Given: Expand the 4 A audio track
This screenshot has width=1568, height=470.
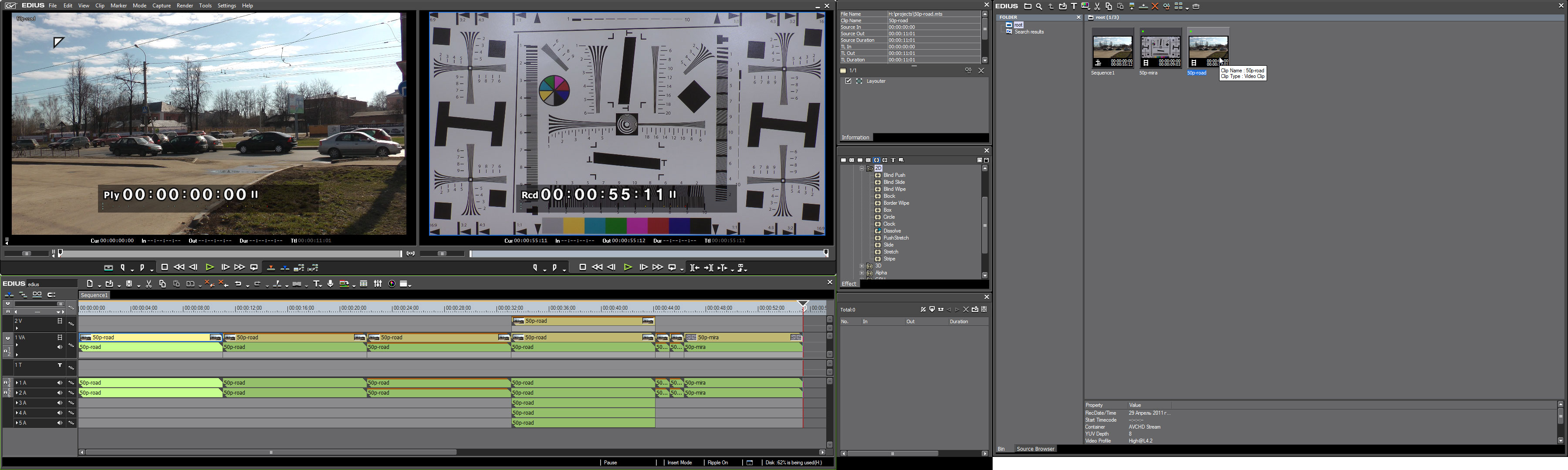Looking at the screenshot, I should coord(17,413).
